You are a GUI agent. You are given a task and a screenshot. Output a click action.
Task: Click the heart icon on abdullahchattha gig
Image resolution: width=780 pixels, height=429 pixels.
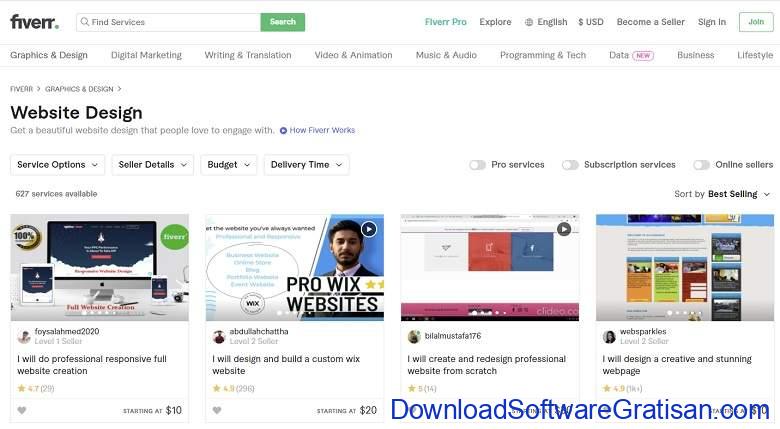tap(217, 411)
